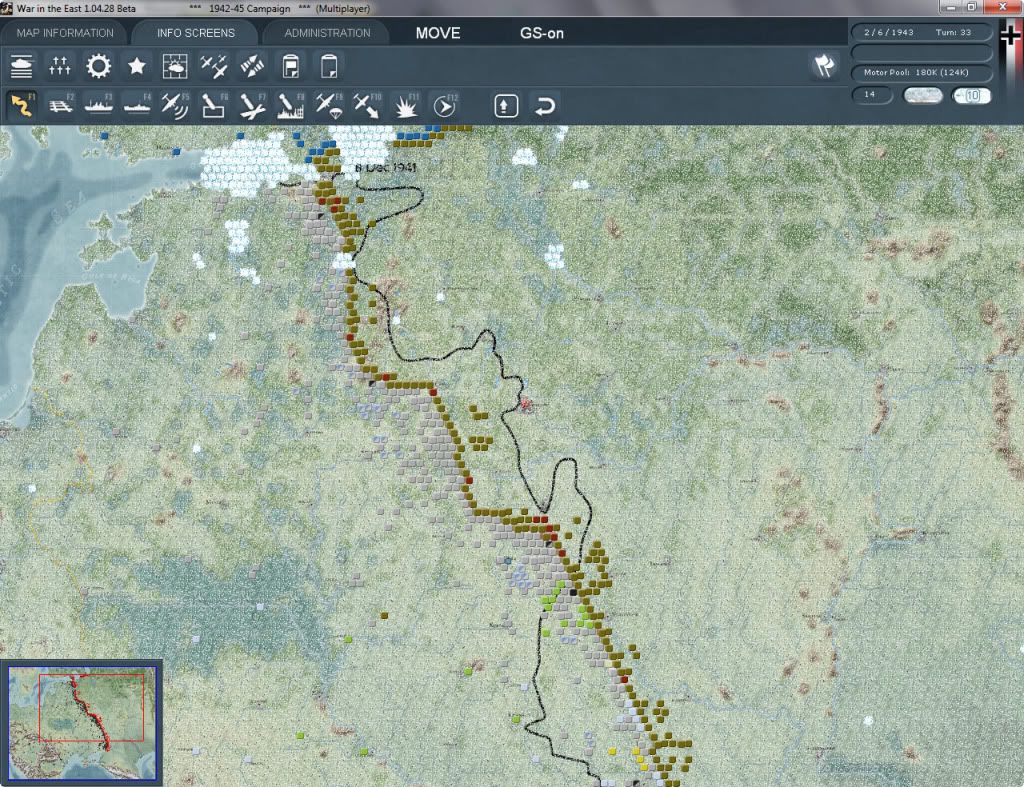This screenshot has width=1024, height=787.
Task: Click the F12 end turn arrow icon
Action: (x=445, y=106)
